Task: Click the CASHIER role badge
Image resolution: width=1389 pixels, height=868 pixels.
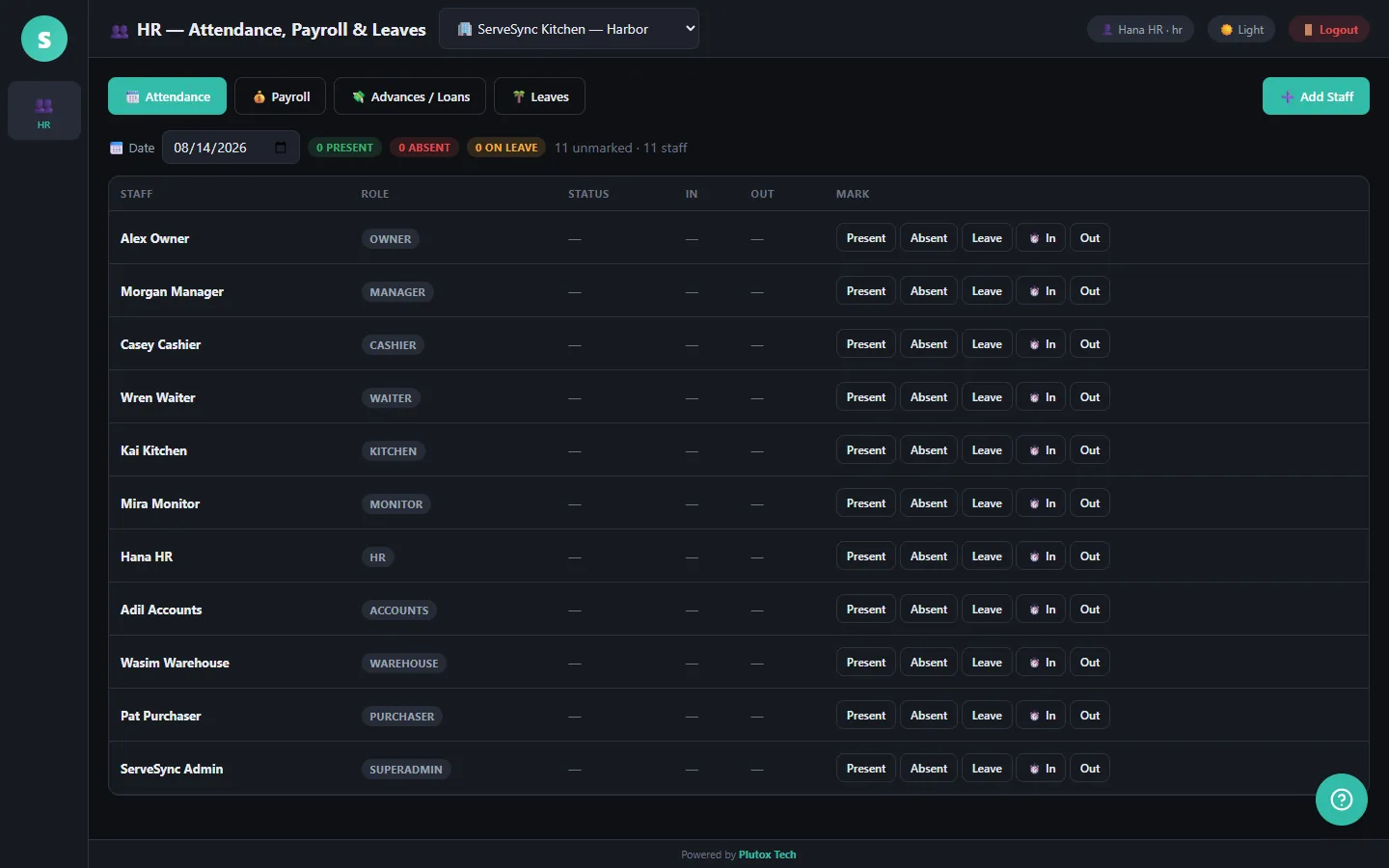Action: [393, 345]
